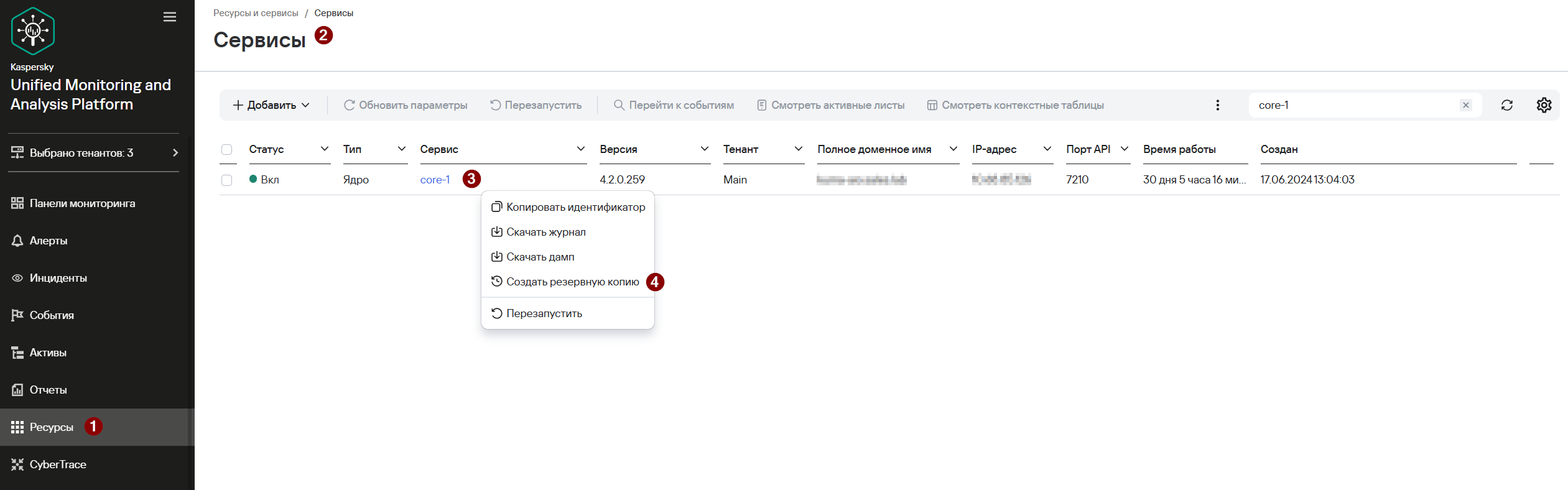Open the tenant selection icon
The image size is (1568, 490).
click(x=17, y=152)
